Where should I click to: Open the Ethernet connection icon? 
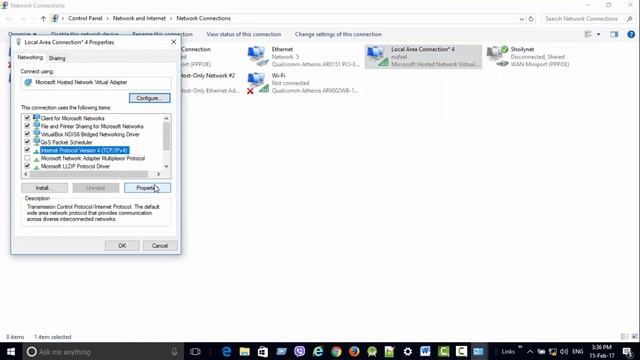coord(258,56)
